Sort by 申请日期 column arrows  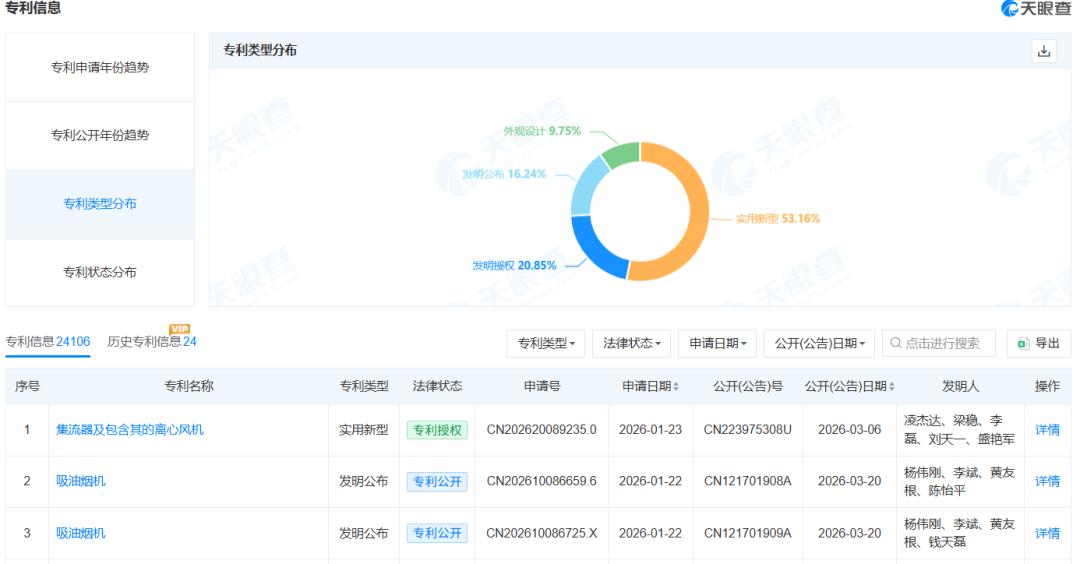coord(678,387)
